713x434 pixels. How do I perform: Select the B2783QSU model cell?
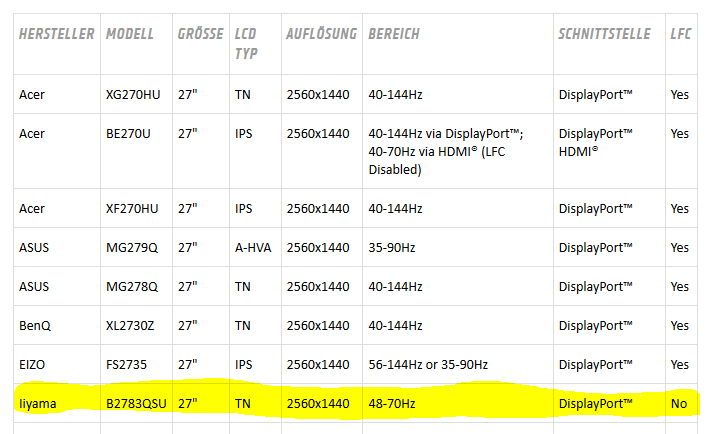[x=136, y=404]
